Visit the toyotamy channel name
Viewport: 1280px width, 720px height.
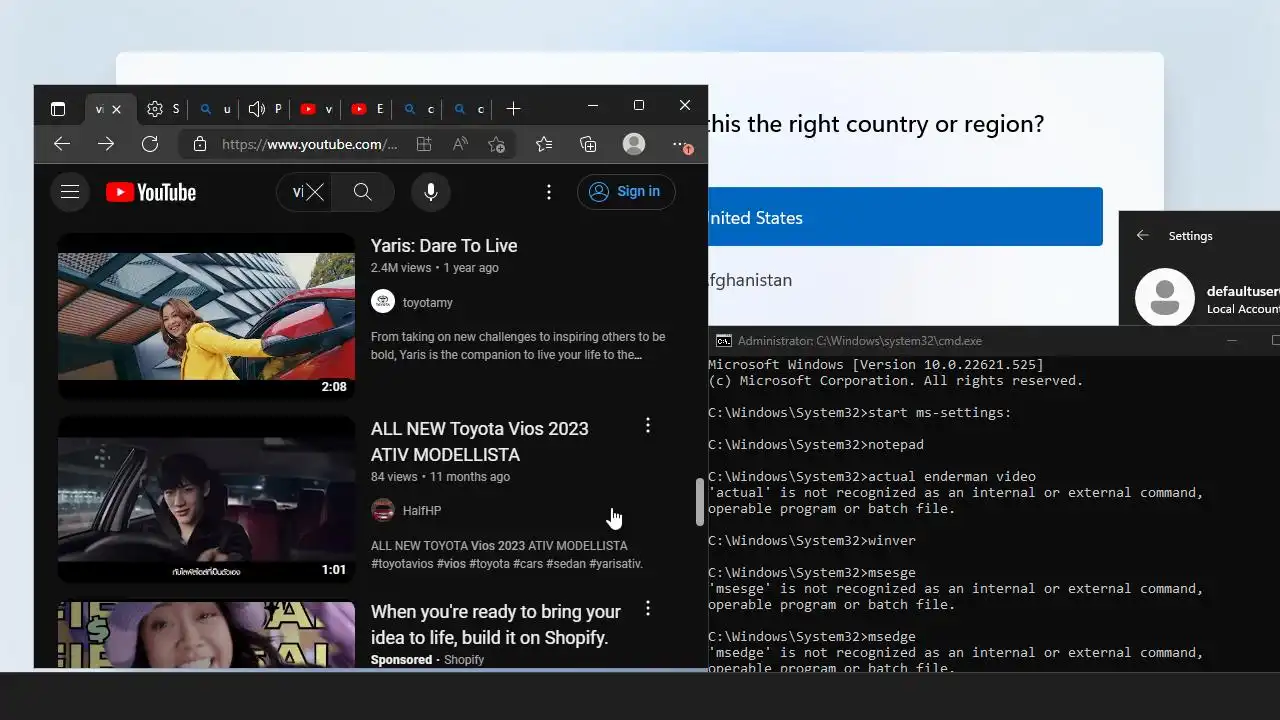[428, 302]
